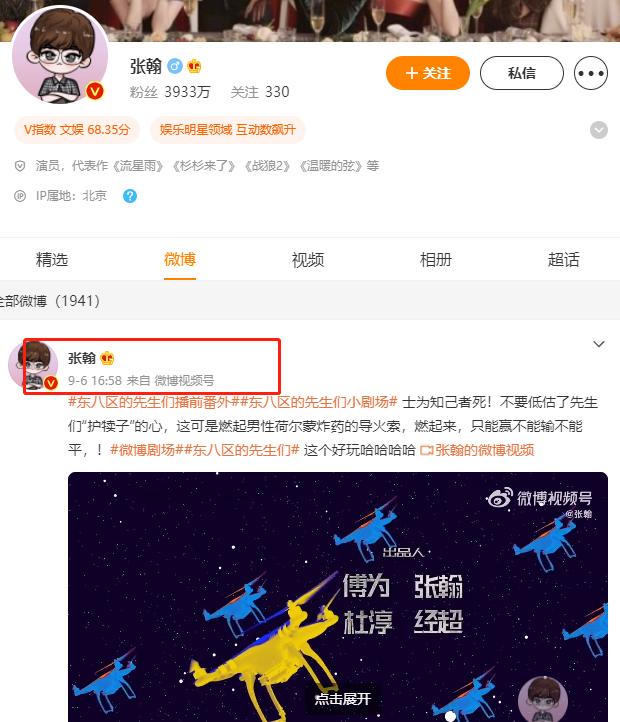620x722 pixels.
Task: Click the three-dots more options button
Action: point(591,73)
